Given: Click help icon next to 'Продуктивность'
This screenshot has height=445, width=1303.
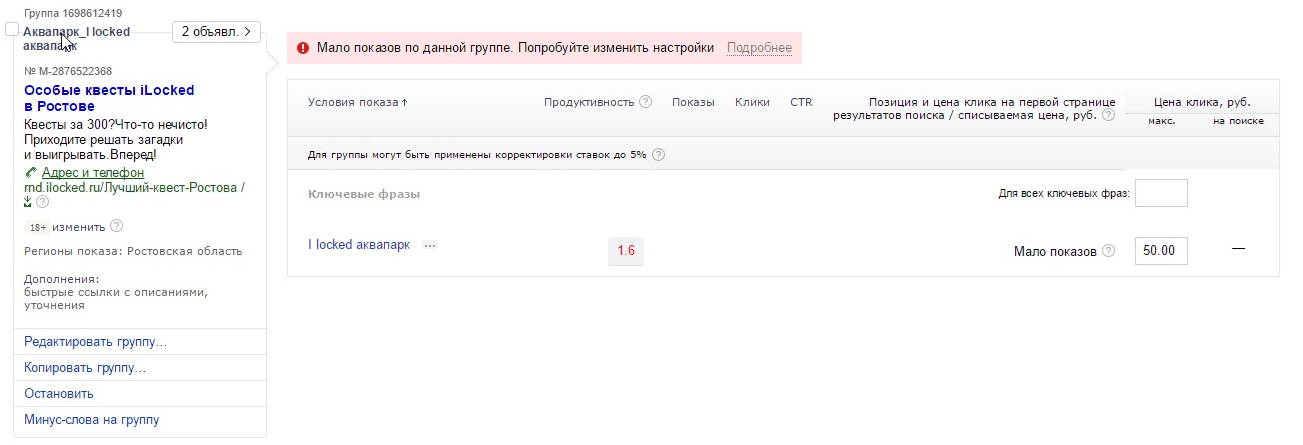Looking at the screenshot, I should tap(645, 101).
